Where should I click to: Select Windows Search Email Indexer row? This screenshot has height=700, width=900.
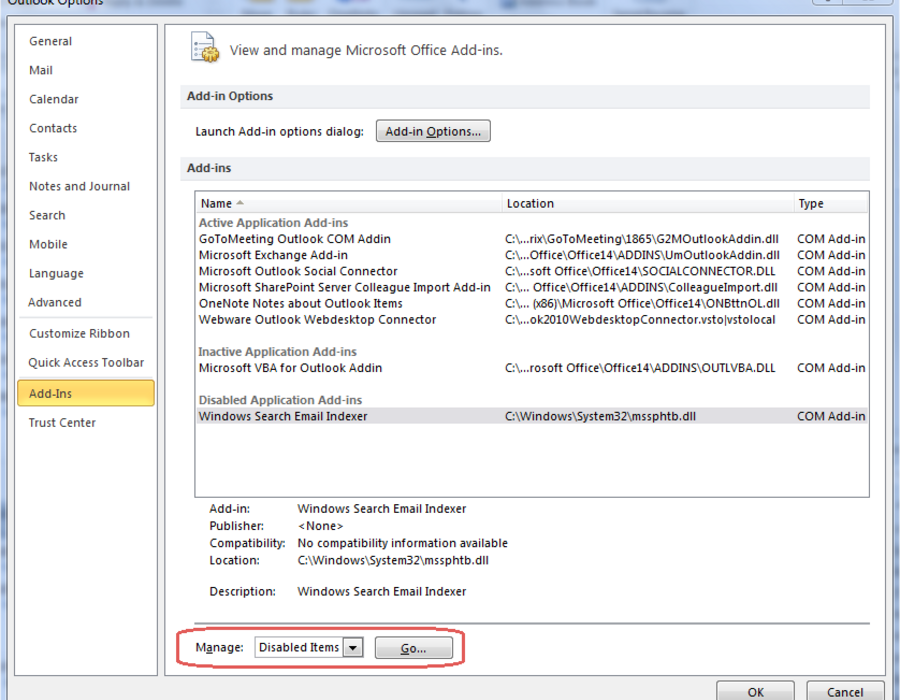[x=532, y=416]
